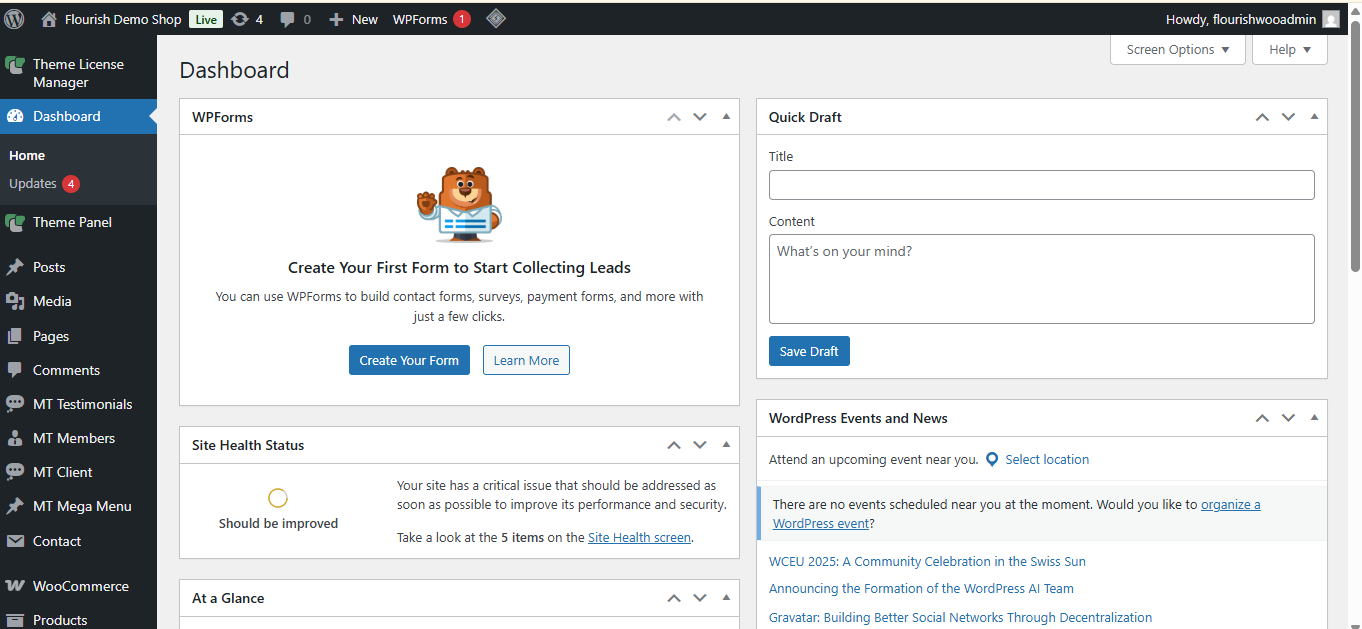
Task: Move the WordPress Events and News widget up
Action: pyautogui.click(x=1262, y=418)
